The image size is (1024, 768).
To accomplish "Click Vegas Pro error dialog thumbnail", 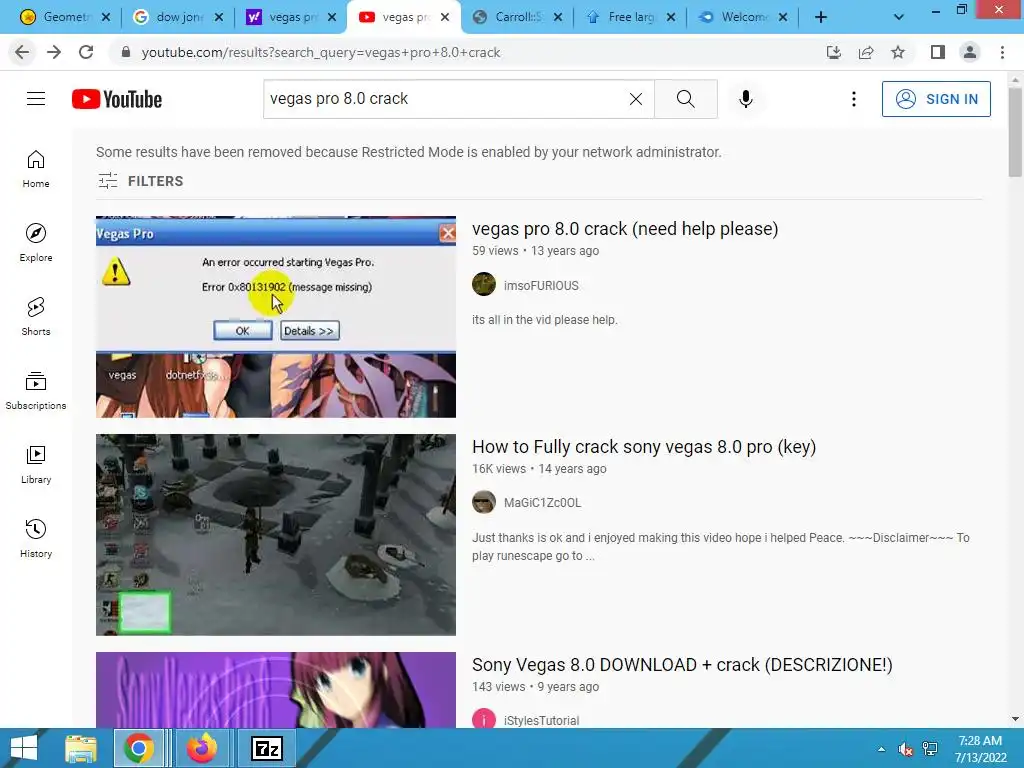I will coord(276,317).
